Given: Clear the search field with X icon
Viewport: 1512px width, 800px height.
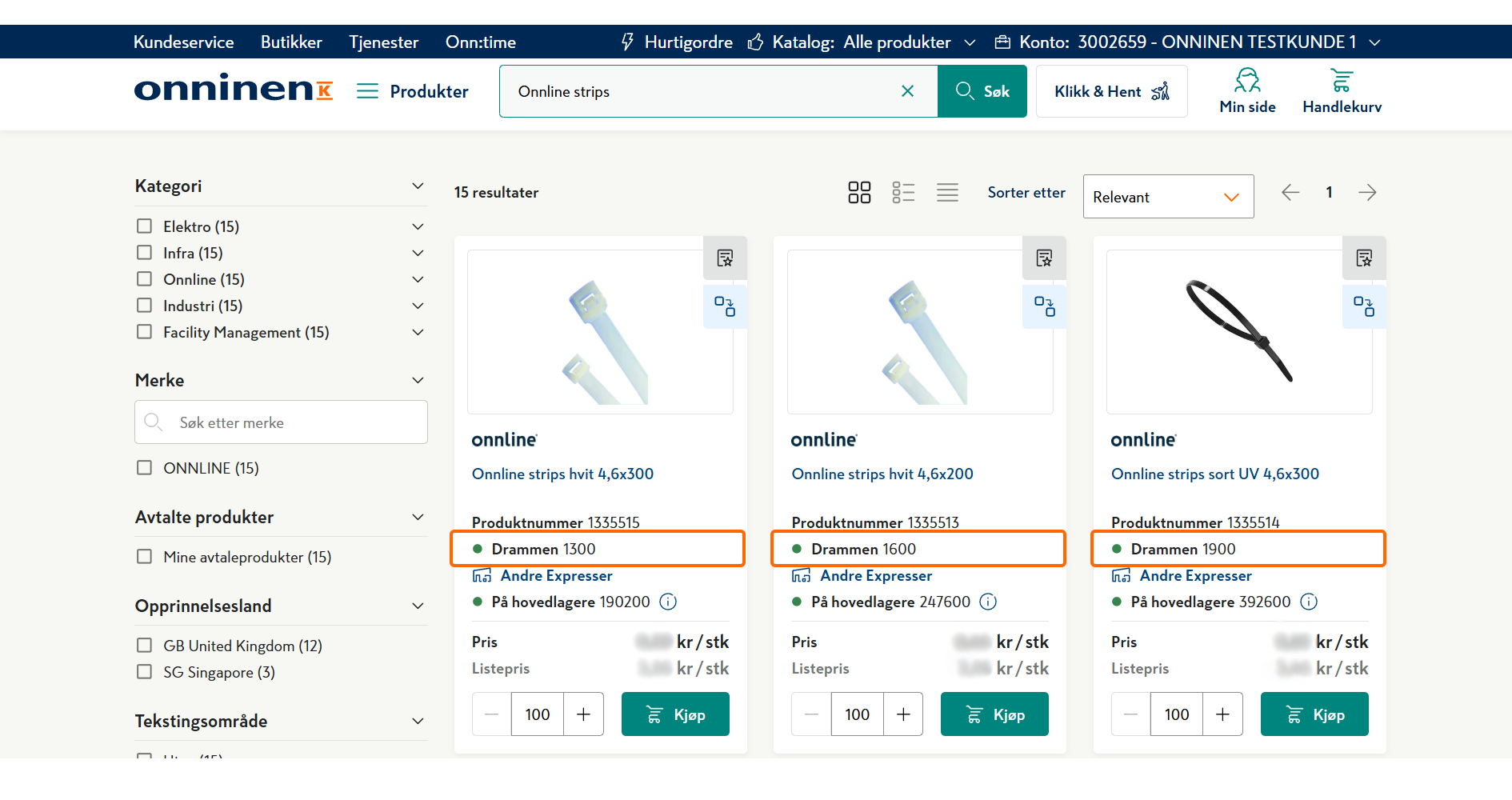Looking at the screenshot, I should tap(907, 91).
